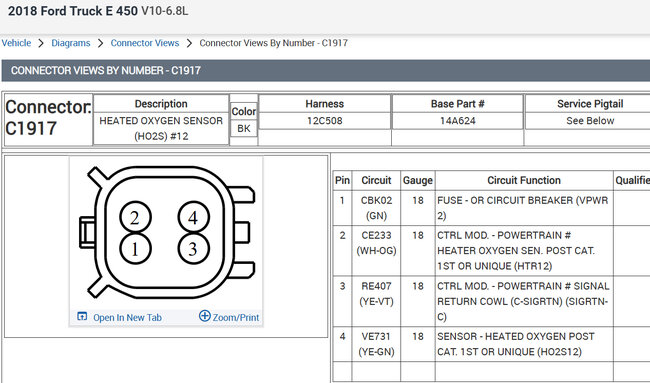Click pin 2 circle in connector diagram
The width and height of the screenshot is (650, 383).
pyautogui.click(x=135, y=217)
